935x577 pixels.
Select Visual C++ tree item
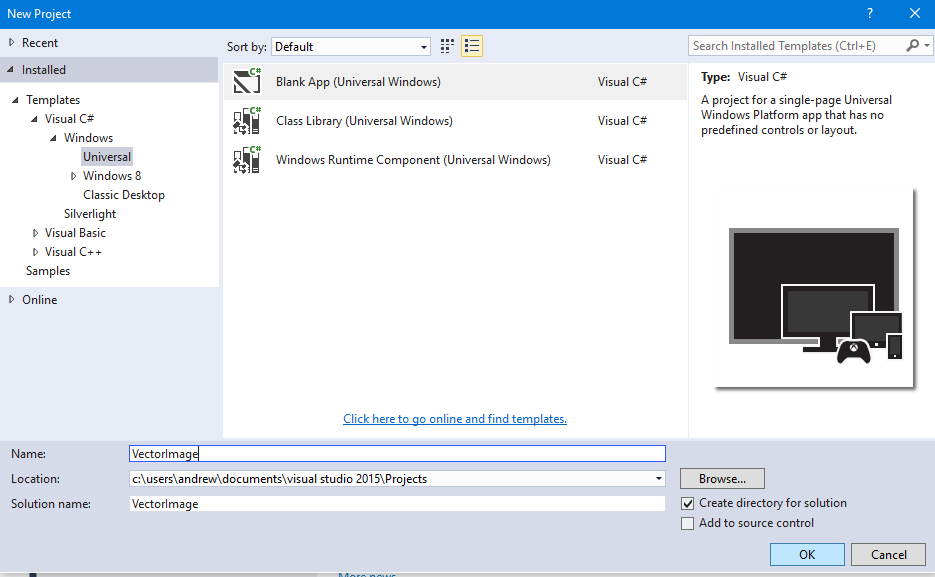(73, 252)
